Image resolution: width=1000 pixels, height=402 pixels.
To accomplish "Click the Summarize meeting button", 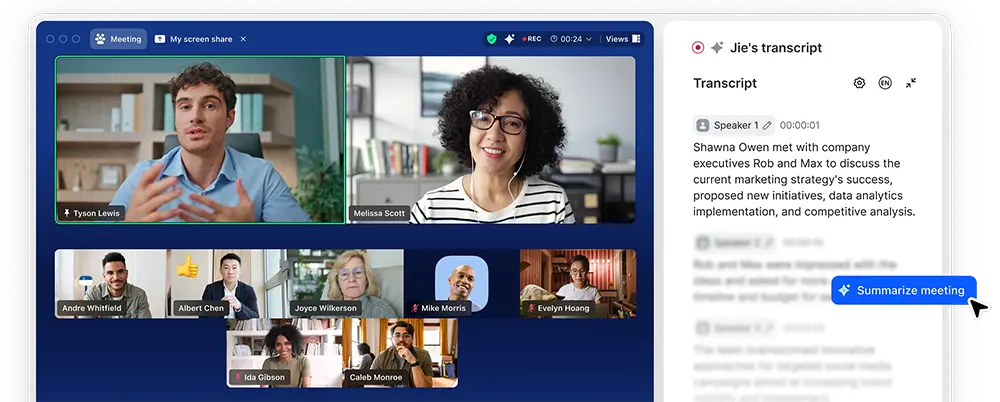I will [903, 290].
